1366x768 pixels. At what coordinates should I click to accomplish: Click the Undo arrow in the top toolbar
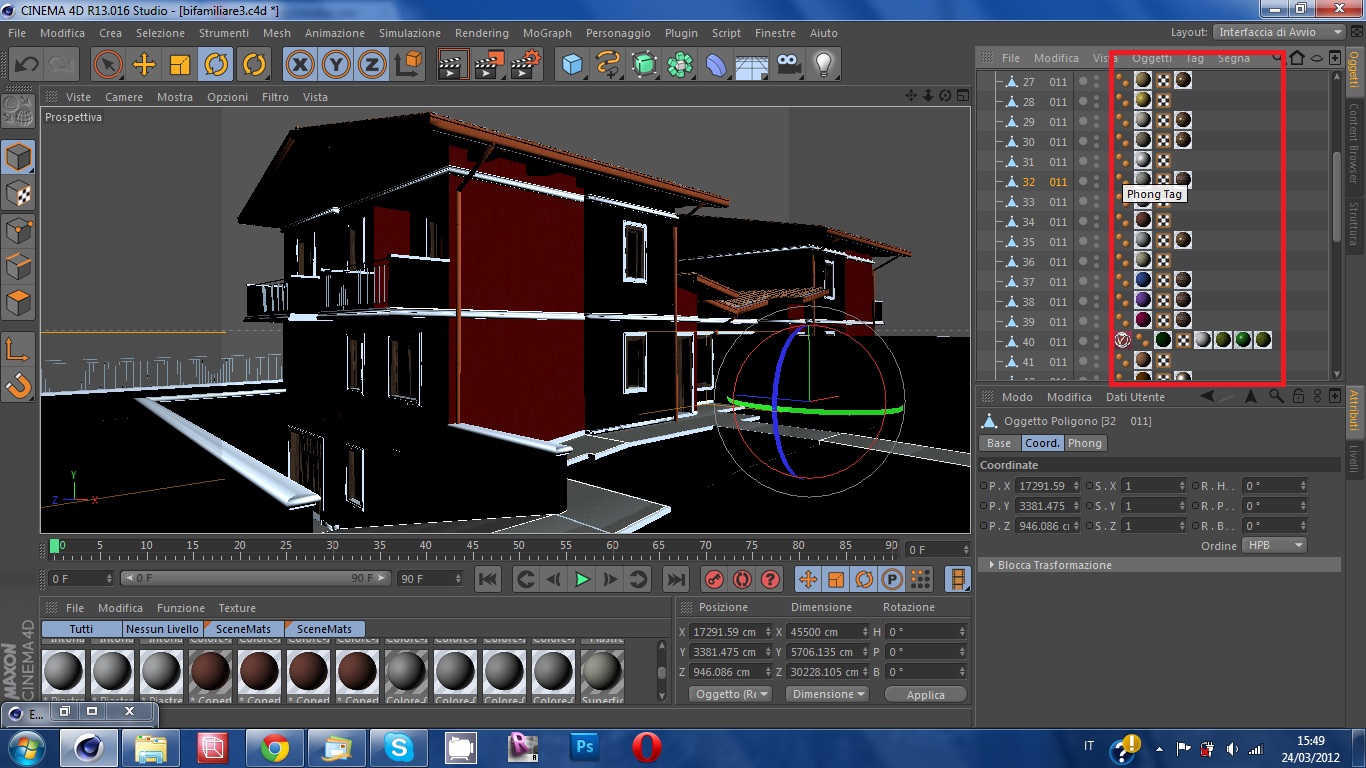tap(26, 65)
